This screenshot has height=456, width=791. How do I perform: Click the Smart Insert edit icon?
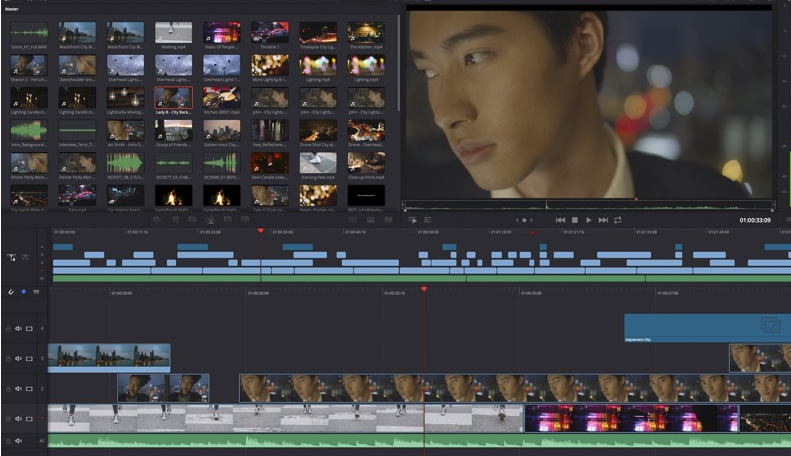156,219
